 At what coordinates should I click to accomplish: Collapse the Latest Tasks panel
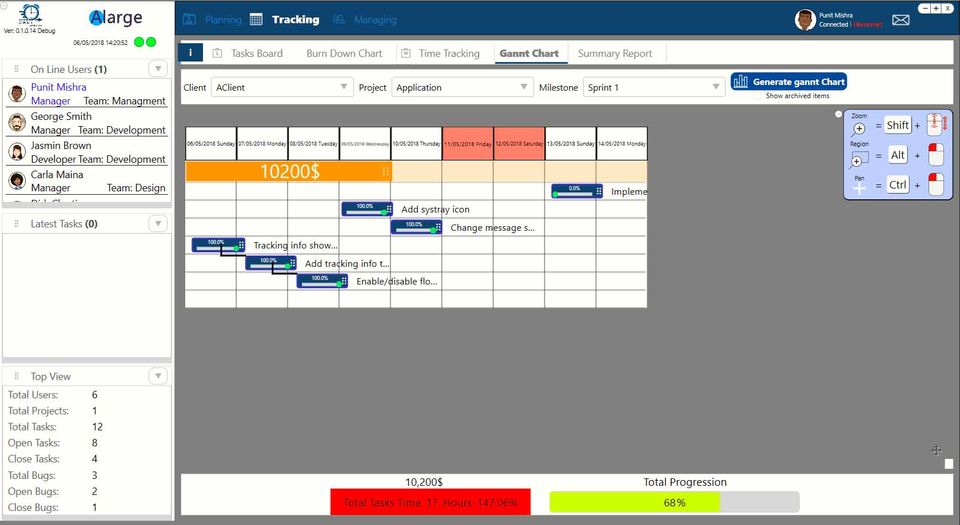click(x=158, y=223)
